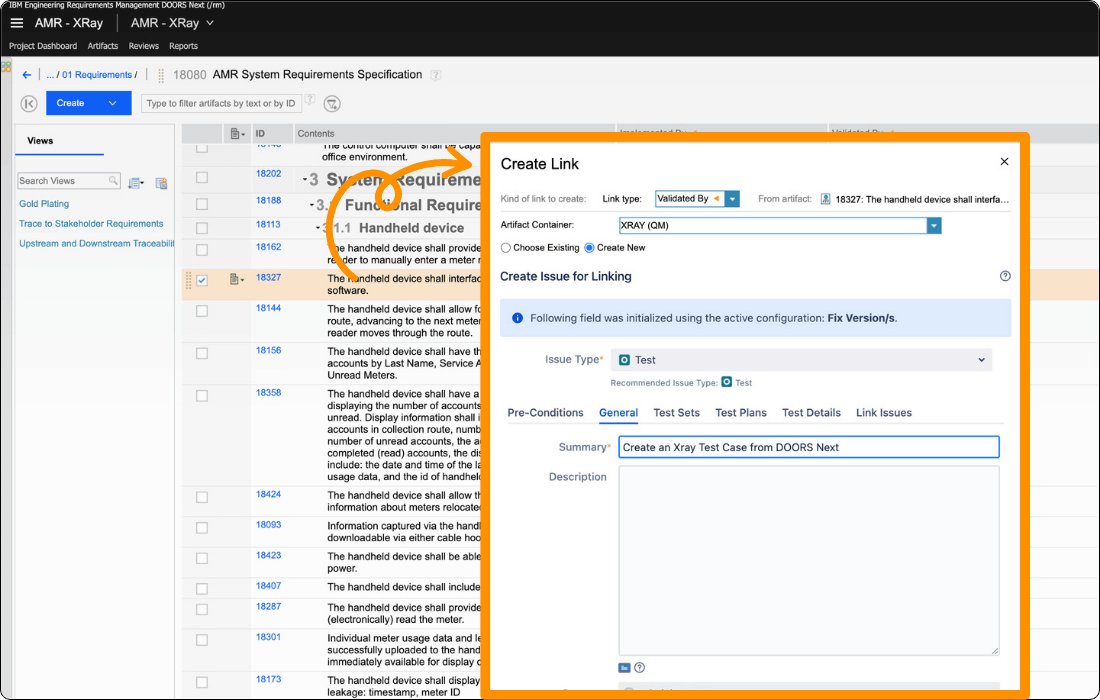1100x700 pixels.
Task: Open the Reports menu
Action: point(183,46)
